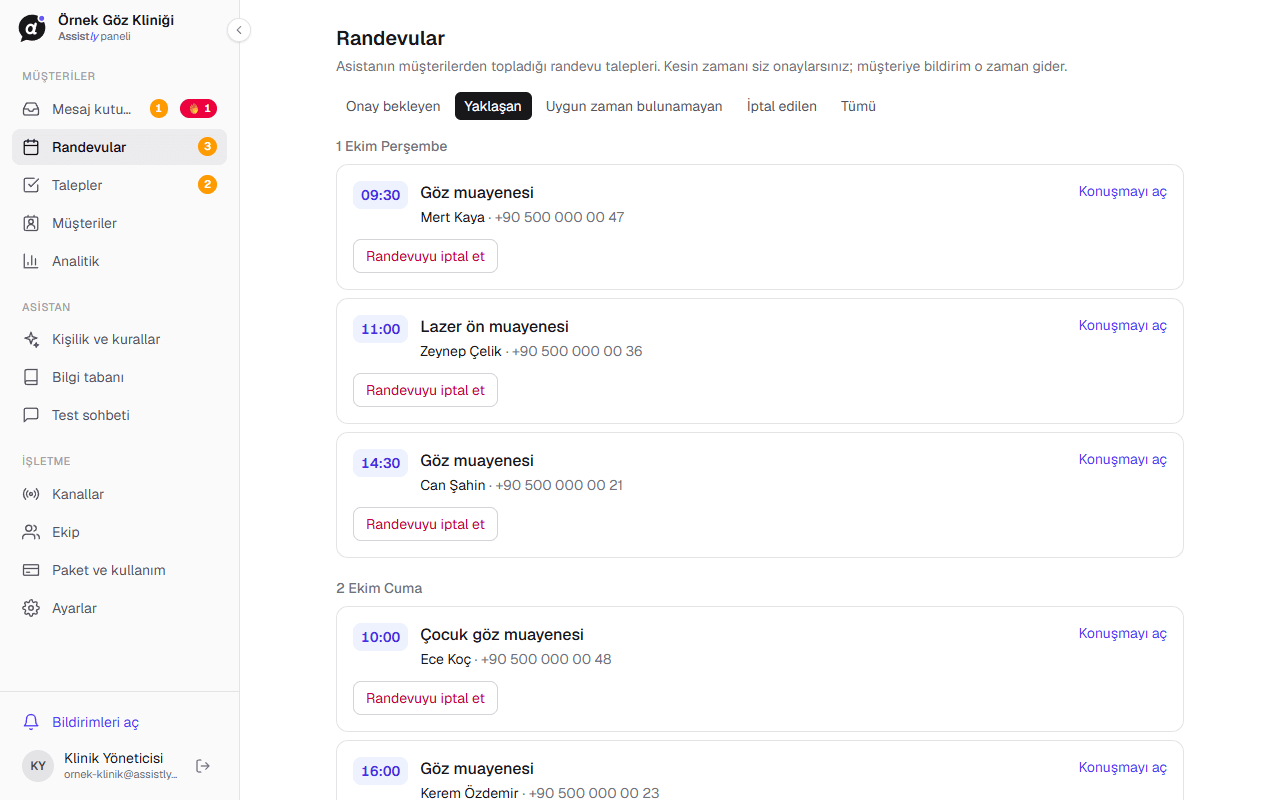The height and width of the screenshot is (800, 1280).
Task: Switch to the İptal edilen tab
Action: [782, 106]
